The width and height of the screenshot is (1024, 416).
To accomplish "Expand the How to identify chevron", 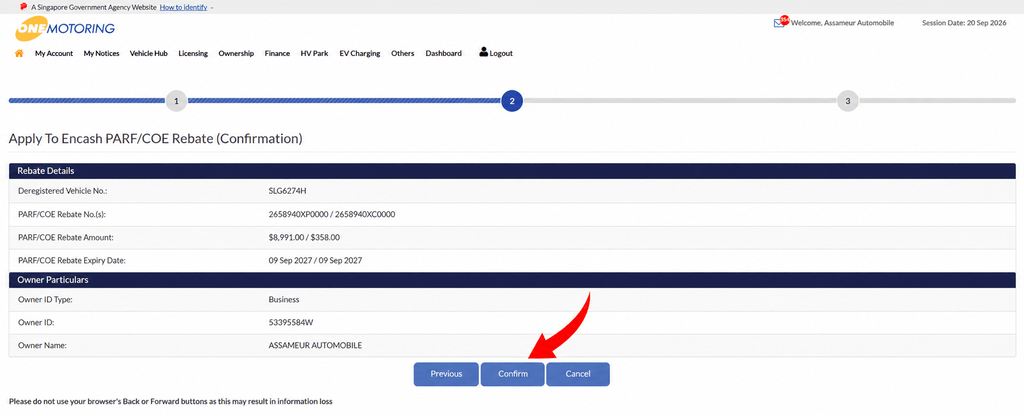I will tap(212, 8).
